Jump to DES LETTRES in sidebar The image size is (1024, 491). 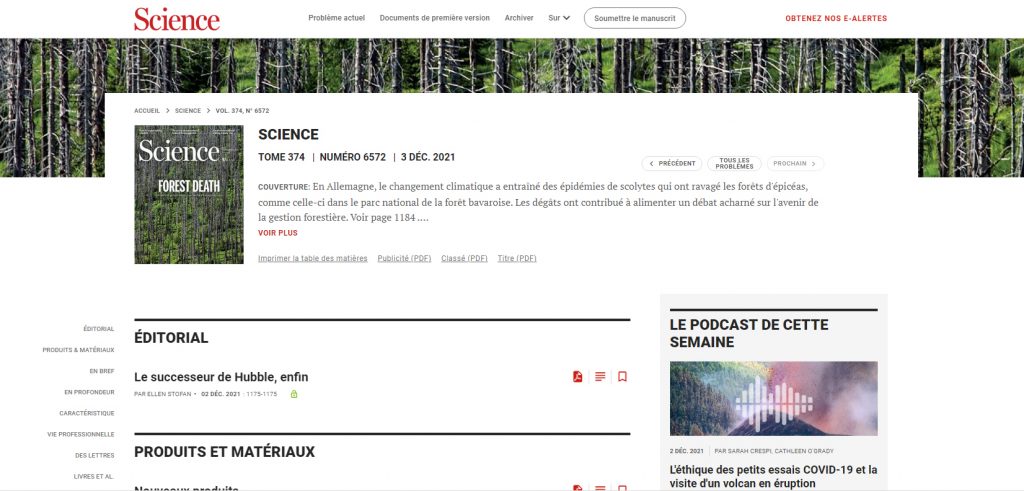pyautogui.click(x=95, y=456)
